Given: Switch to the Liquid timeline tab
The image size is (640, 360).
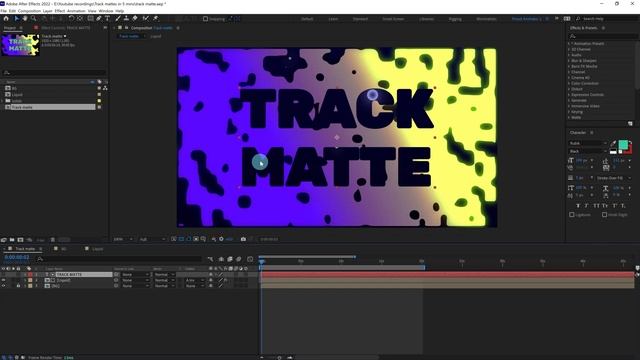Looking at the screenshot, I should point(97,249).
